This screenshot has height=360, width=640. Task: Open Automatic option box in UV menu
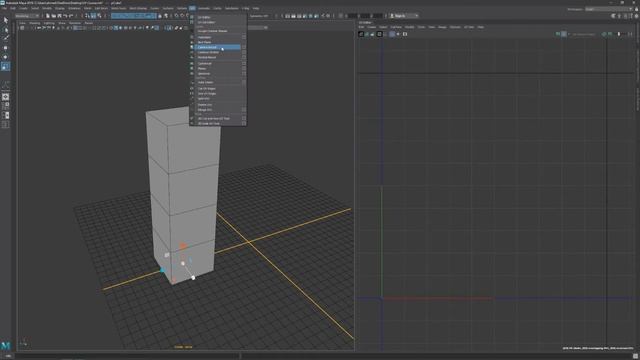click(x=244, y=37)
